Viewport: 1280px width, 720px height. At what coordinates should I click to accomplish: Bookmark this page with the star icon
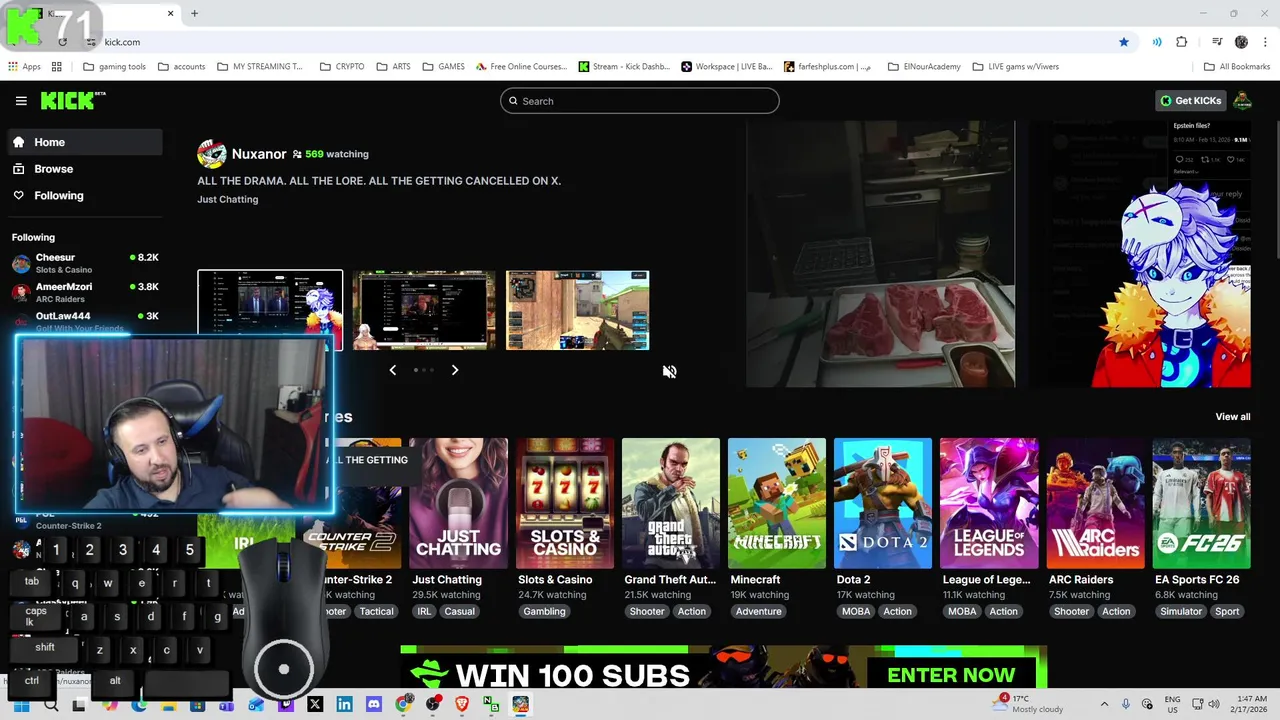click(x=1124, y=42)
